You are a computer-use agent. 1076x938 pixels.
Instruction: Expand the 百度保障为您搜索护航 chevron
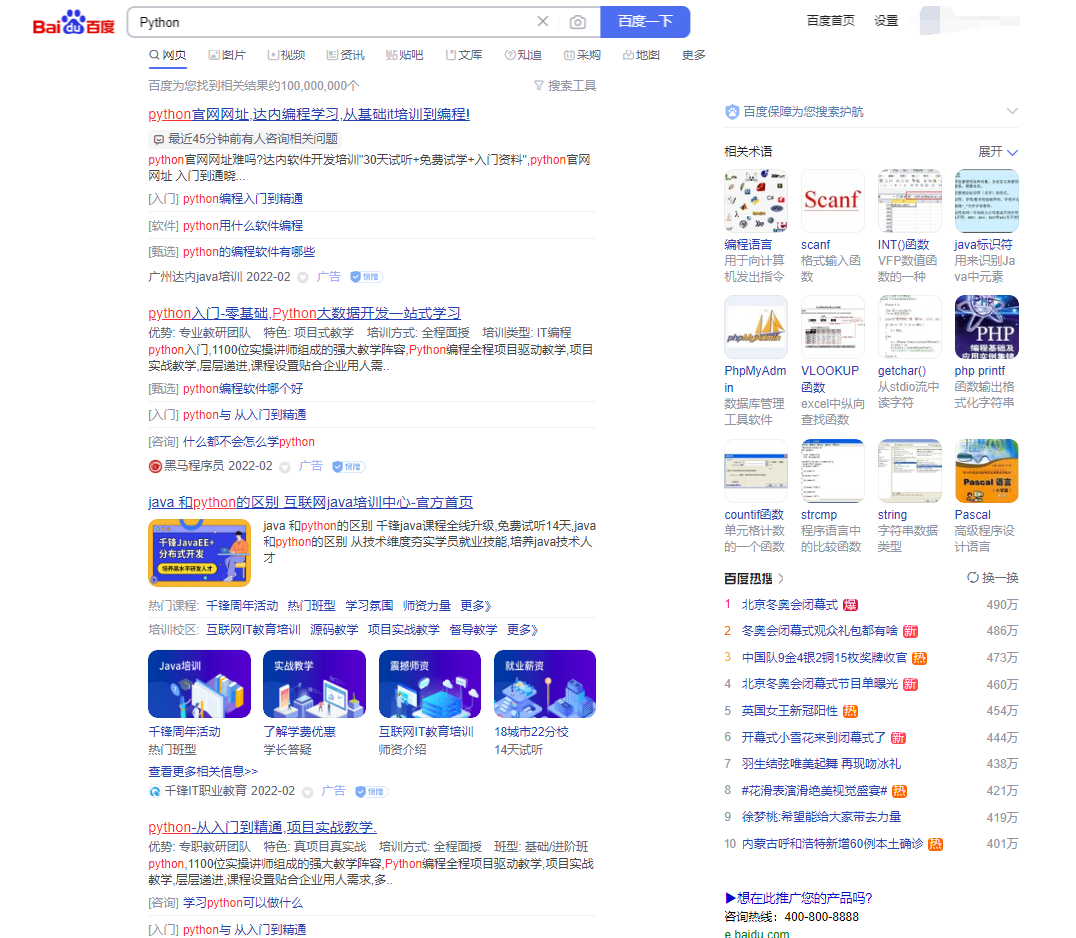click(1012, 111)
